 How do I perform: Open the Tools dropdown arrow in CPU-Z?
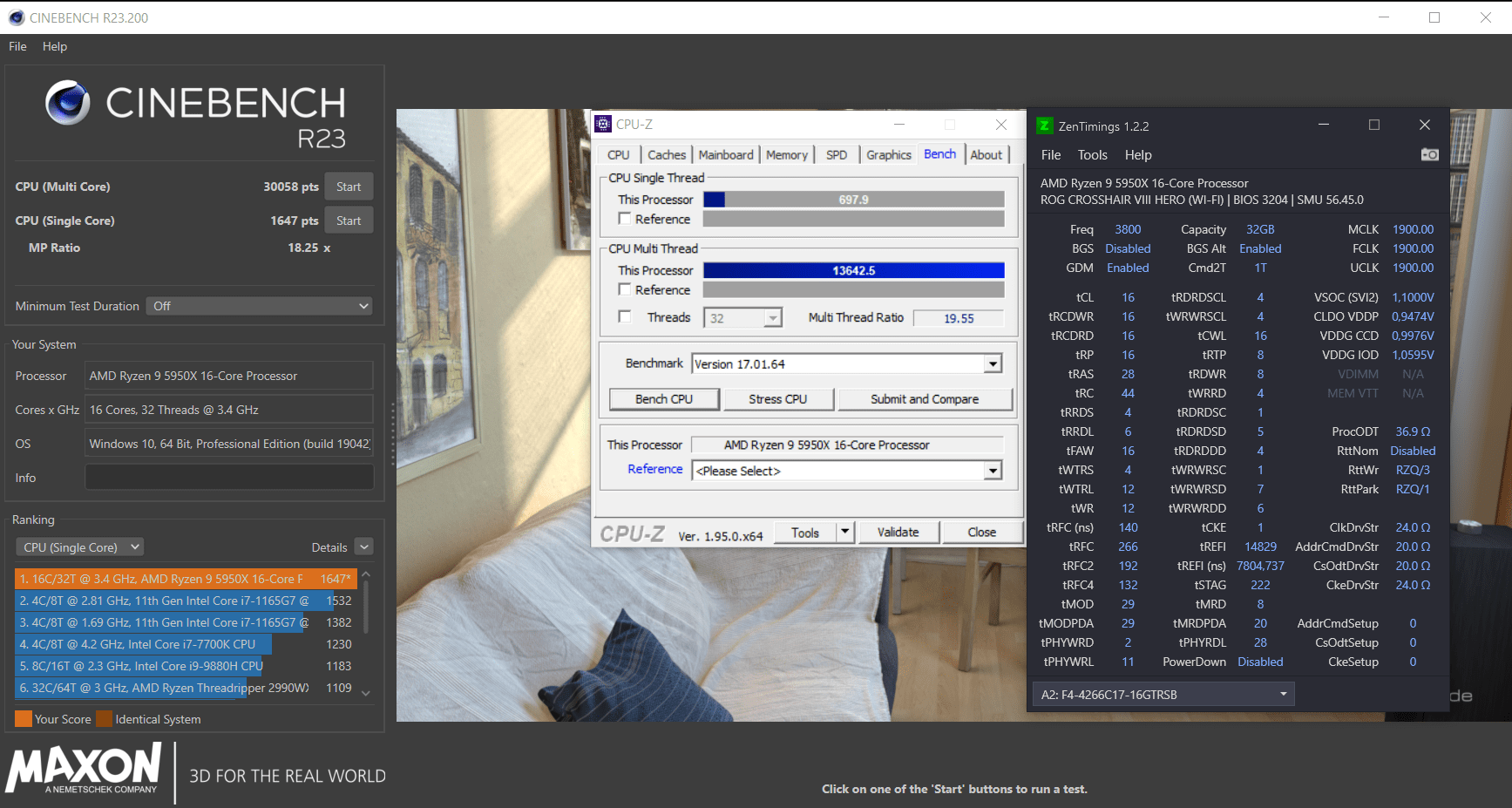coord(844,532)
